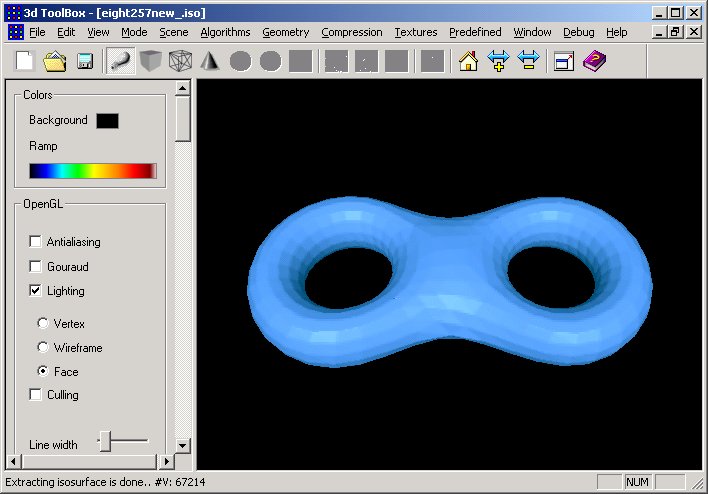Image resolution: width=708 pixels, height=494 pixels.
Task: Open the Textures menu
Action: [x=415, y=32]
